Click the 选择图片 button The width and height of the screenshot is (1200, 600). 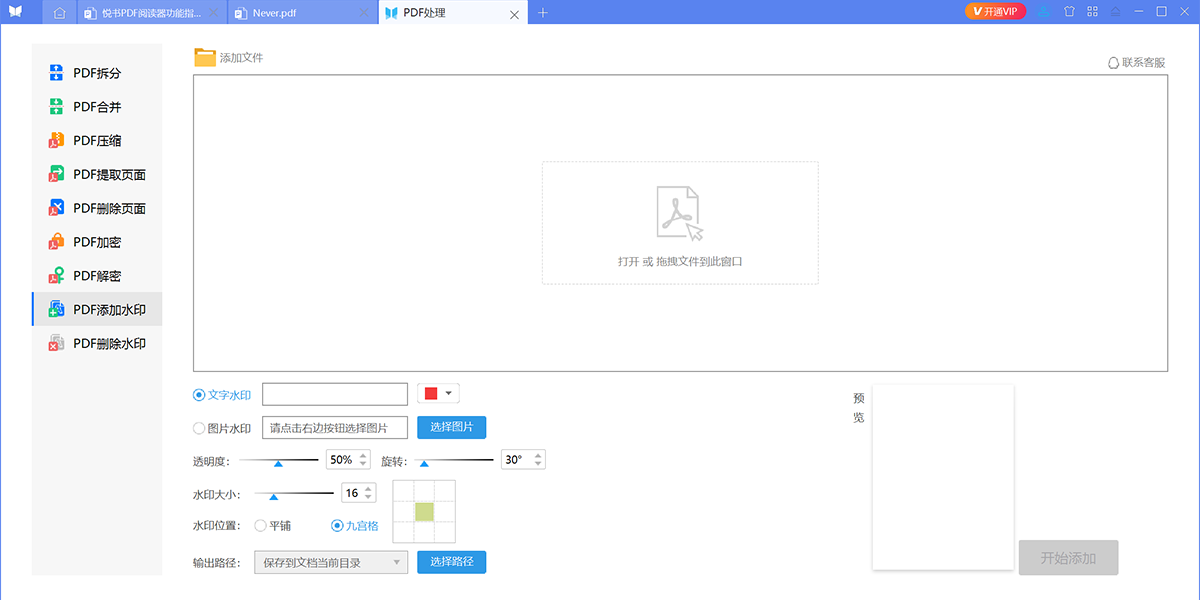pos(451,428)
